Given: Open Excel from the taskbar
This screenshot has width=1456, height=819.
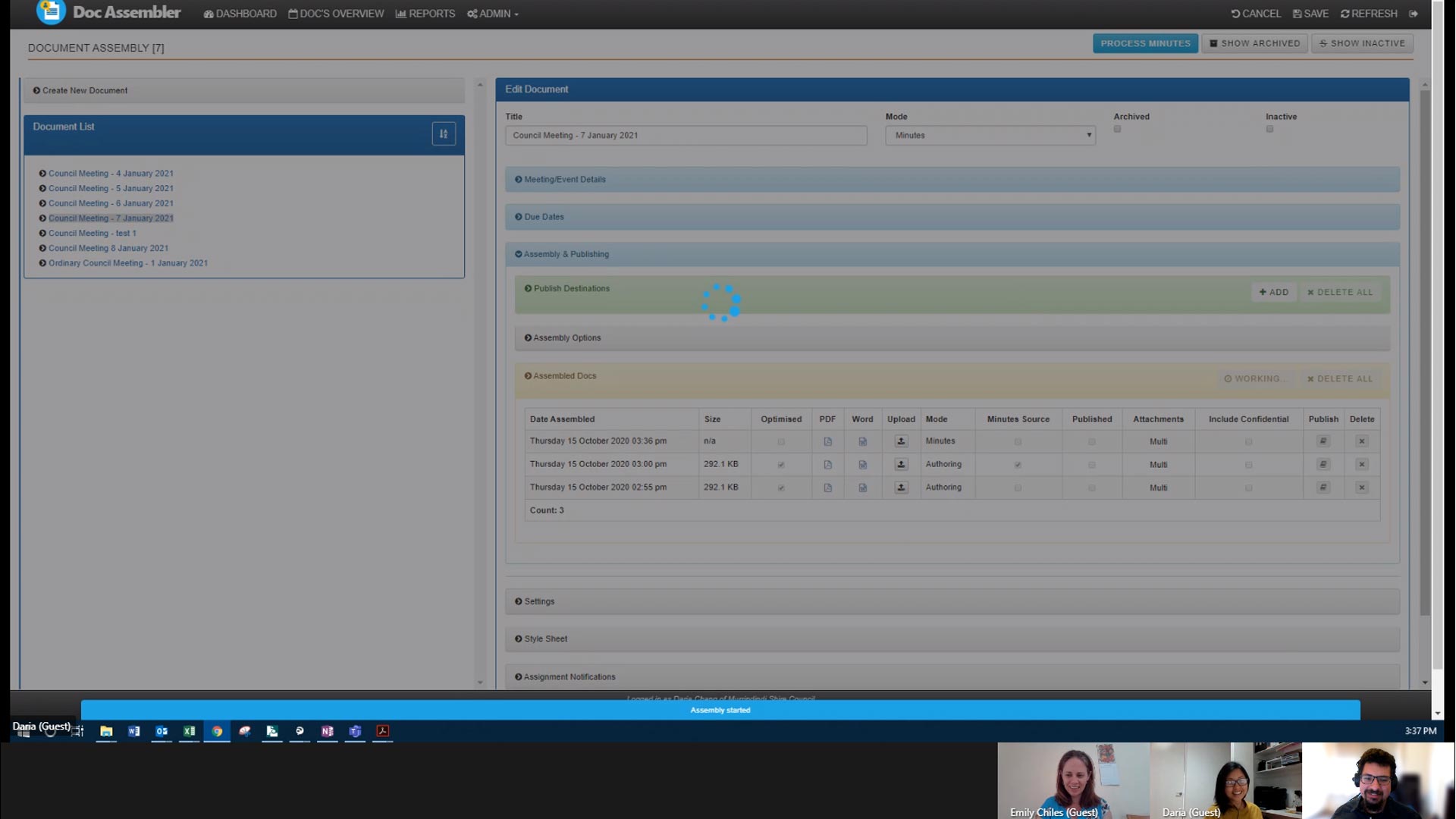Looking at the screenshot, I should pyautogui.click(x=190, y=731).
